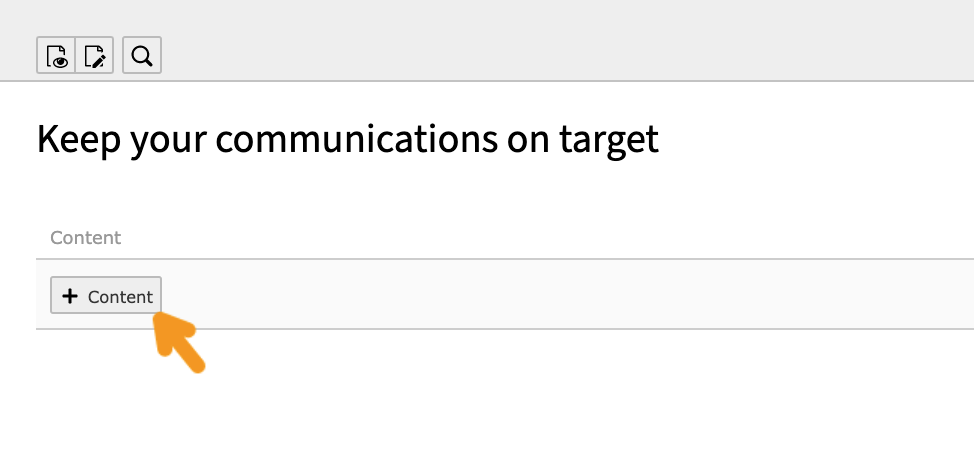974x452 pixels.
Task: Click the gray strip above the toolbar icons
Action: click(x=487, y=15)
